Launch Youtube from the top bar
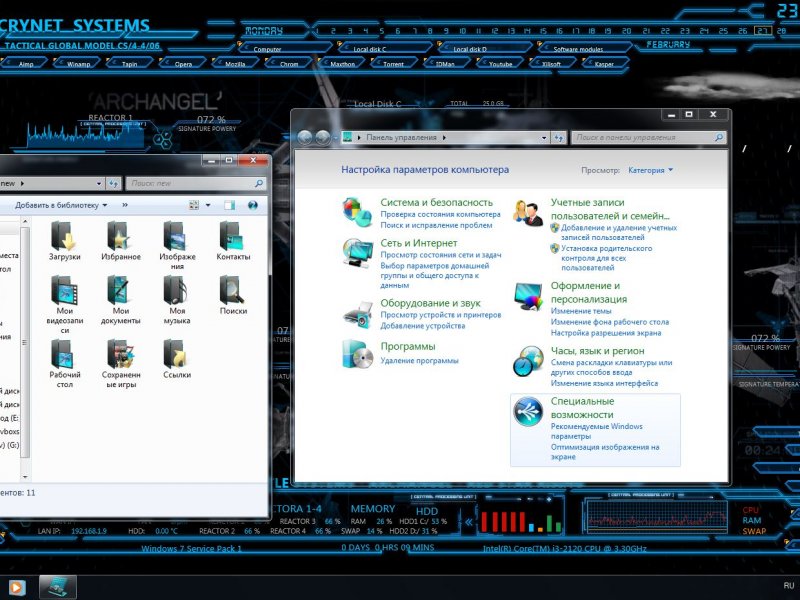Viewport: 800px width, 600px height. 501,64
